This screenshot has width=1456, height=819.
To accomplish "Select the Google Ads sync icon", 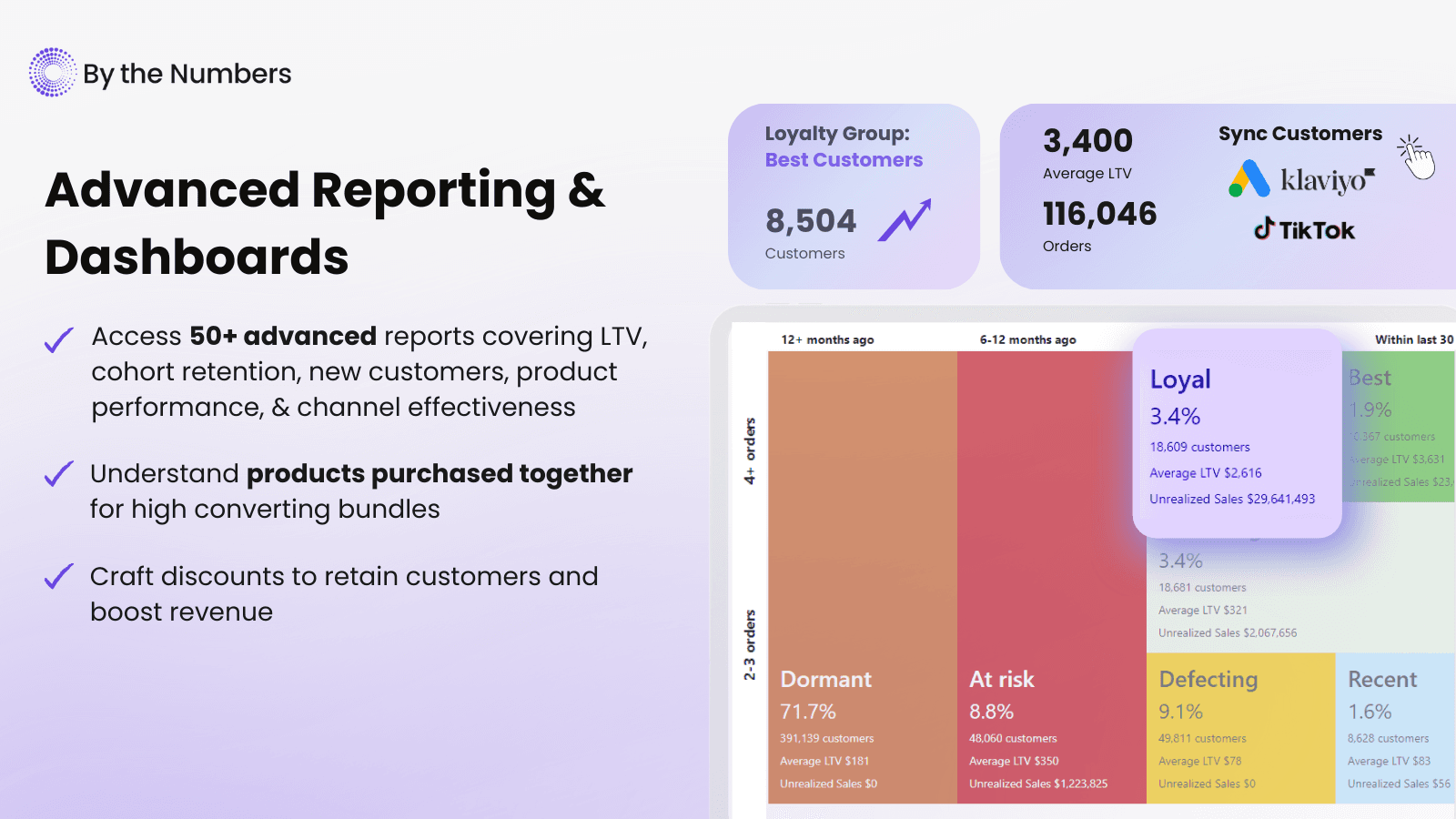I will (x=1250, y=179).
